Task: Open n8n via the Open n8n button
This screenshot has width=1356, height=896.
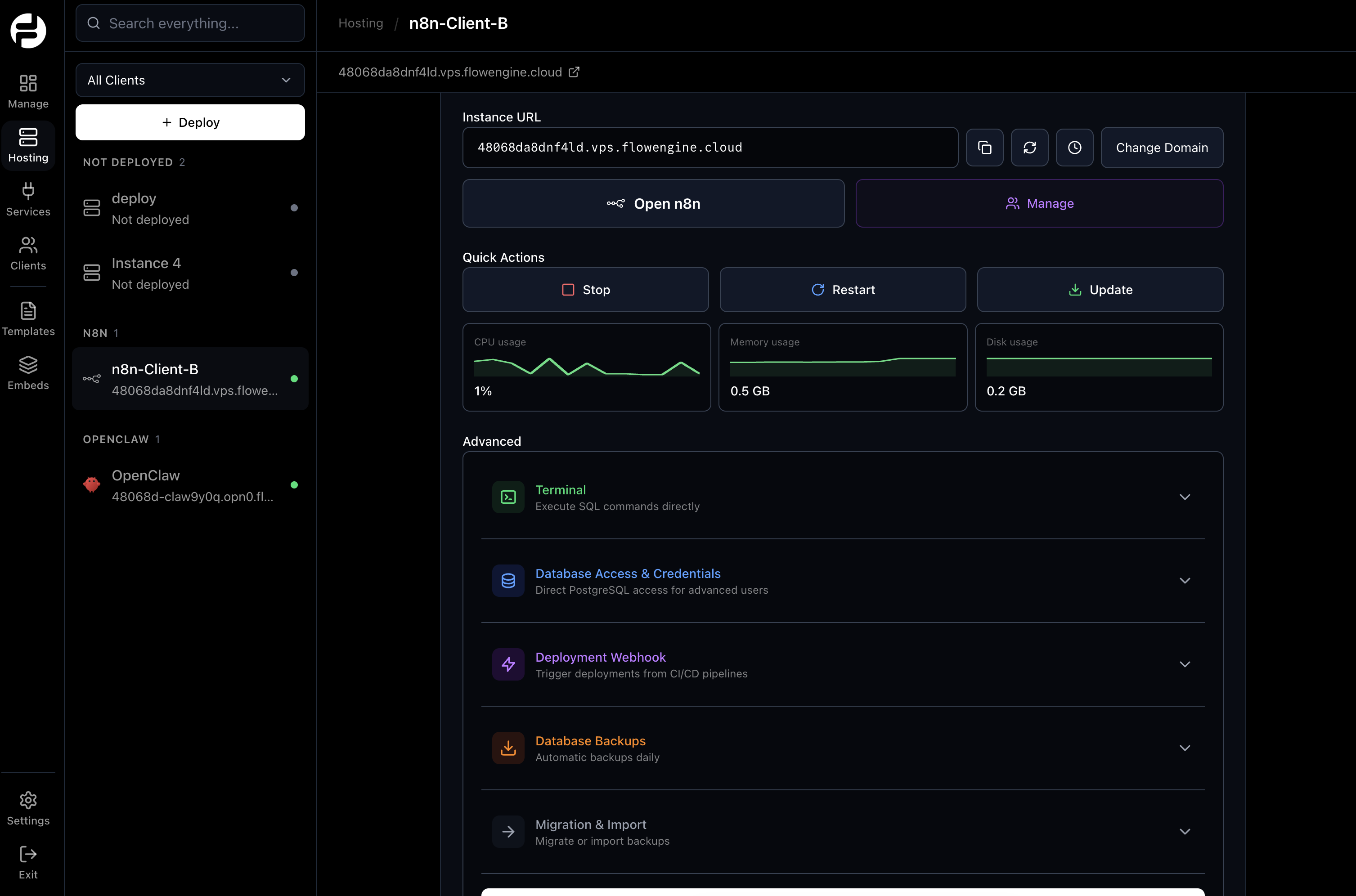Action: (653, 203)
